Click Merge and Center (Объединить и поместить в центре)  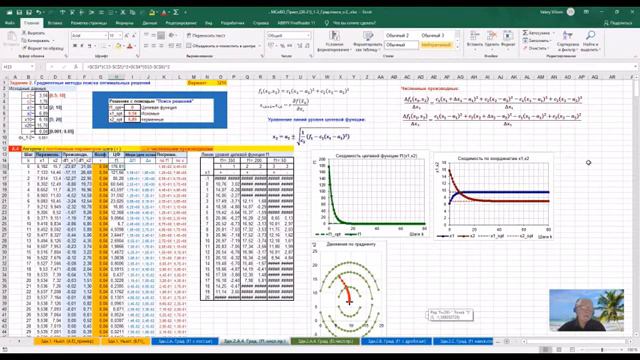(x=221, y=46)
